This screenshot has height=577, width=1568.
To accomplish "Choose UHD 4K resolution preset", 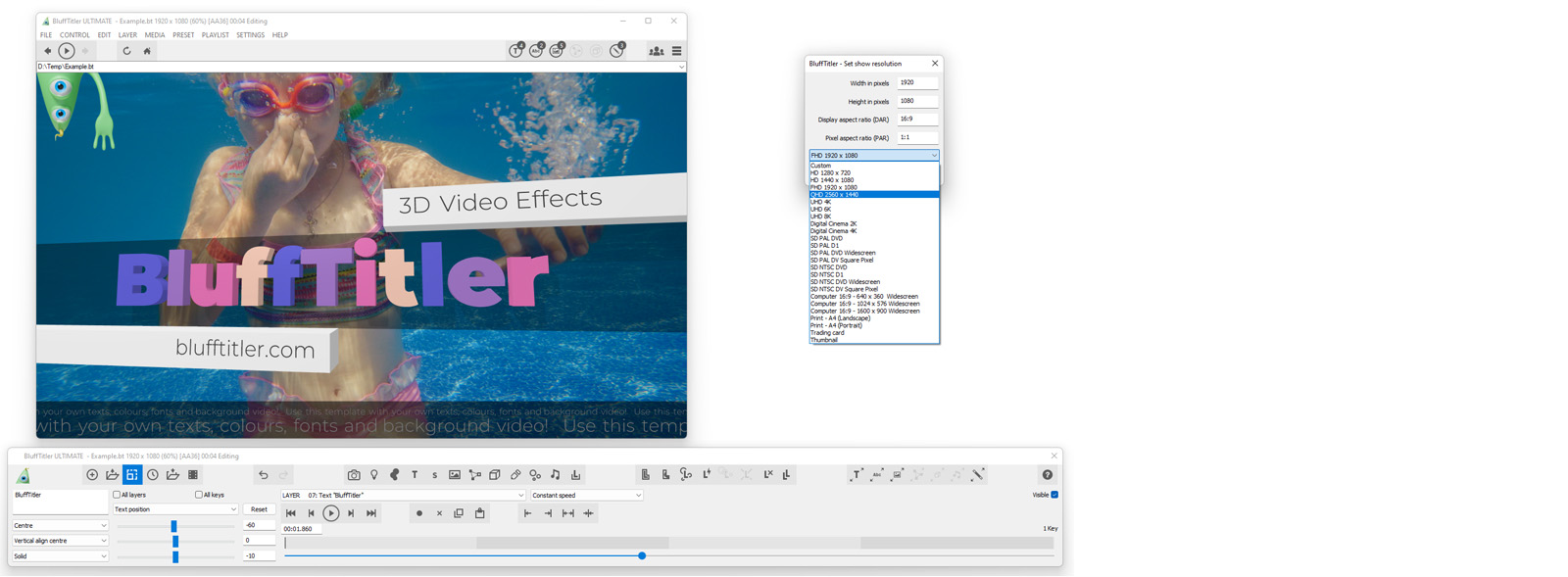I will (x=874, y=202).
